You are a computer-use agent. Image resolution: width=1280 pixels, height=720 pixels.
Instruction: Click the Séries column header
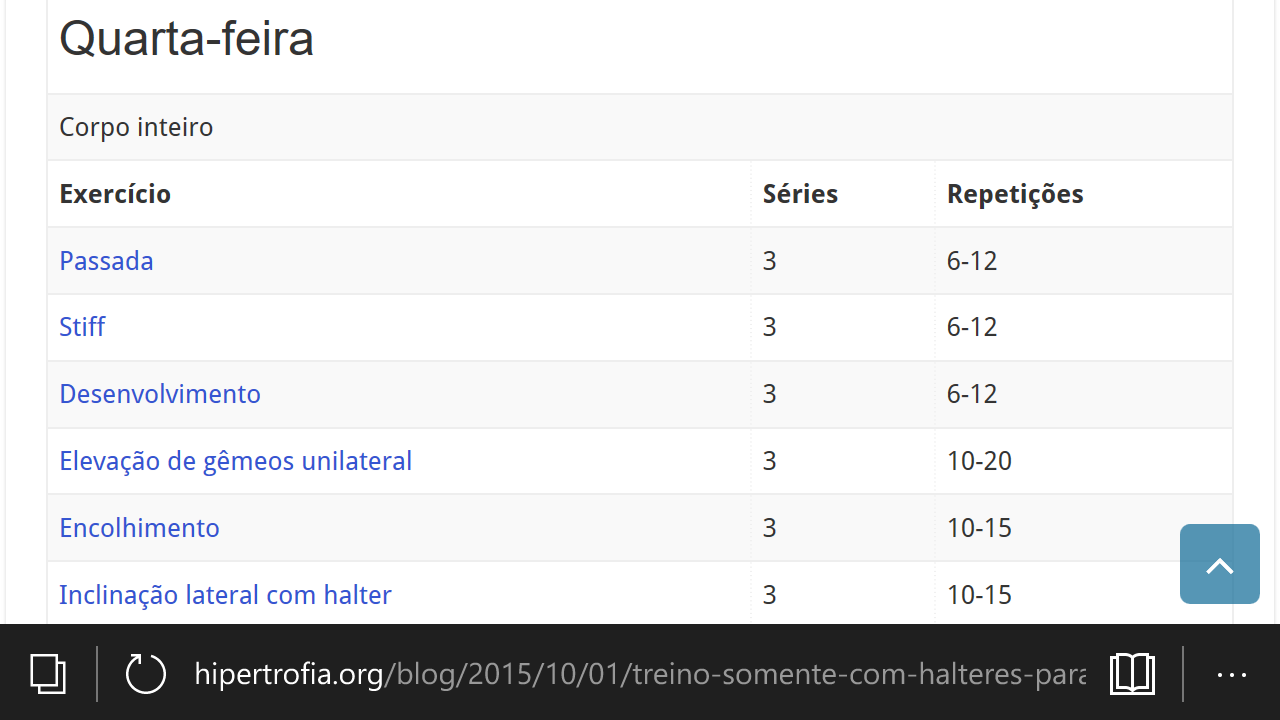pyautogui.click(x=800, y=194)
